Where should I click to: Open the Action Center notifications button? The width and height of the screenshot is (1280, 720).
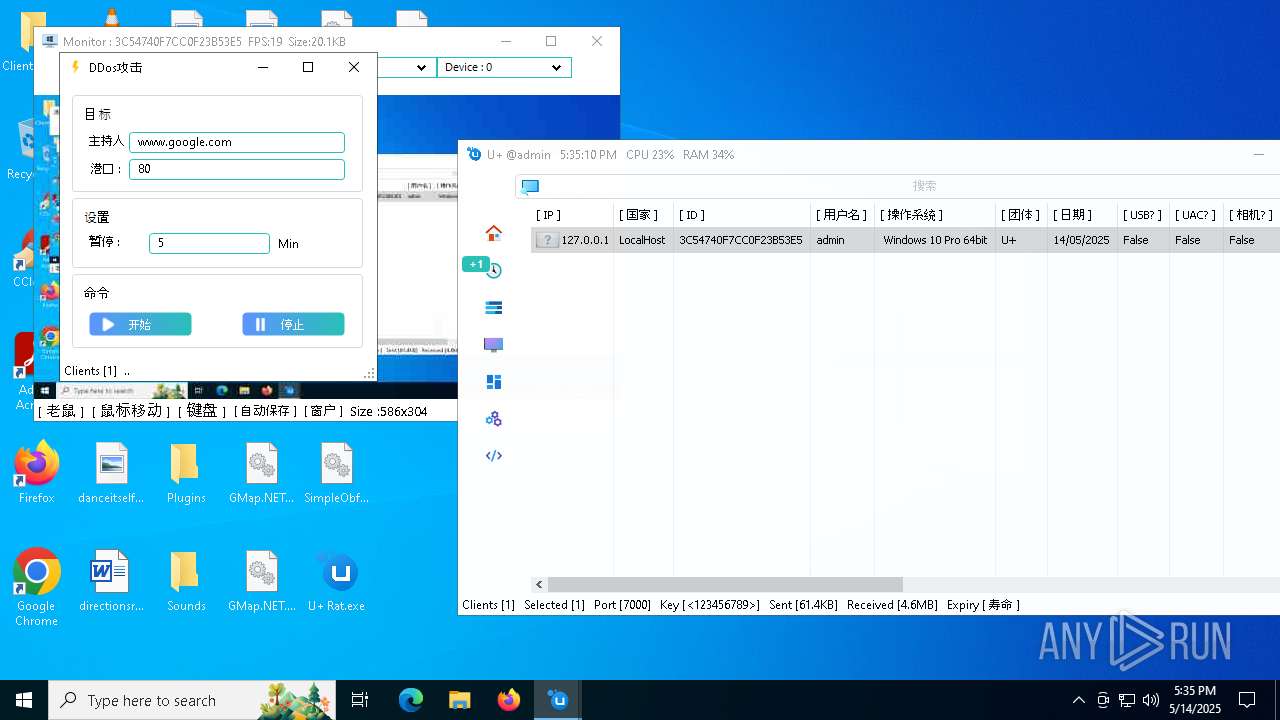coord(1247,700)
